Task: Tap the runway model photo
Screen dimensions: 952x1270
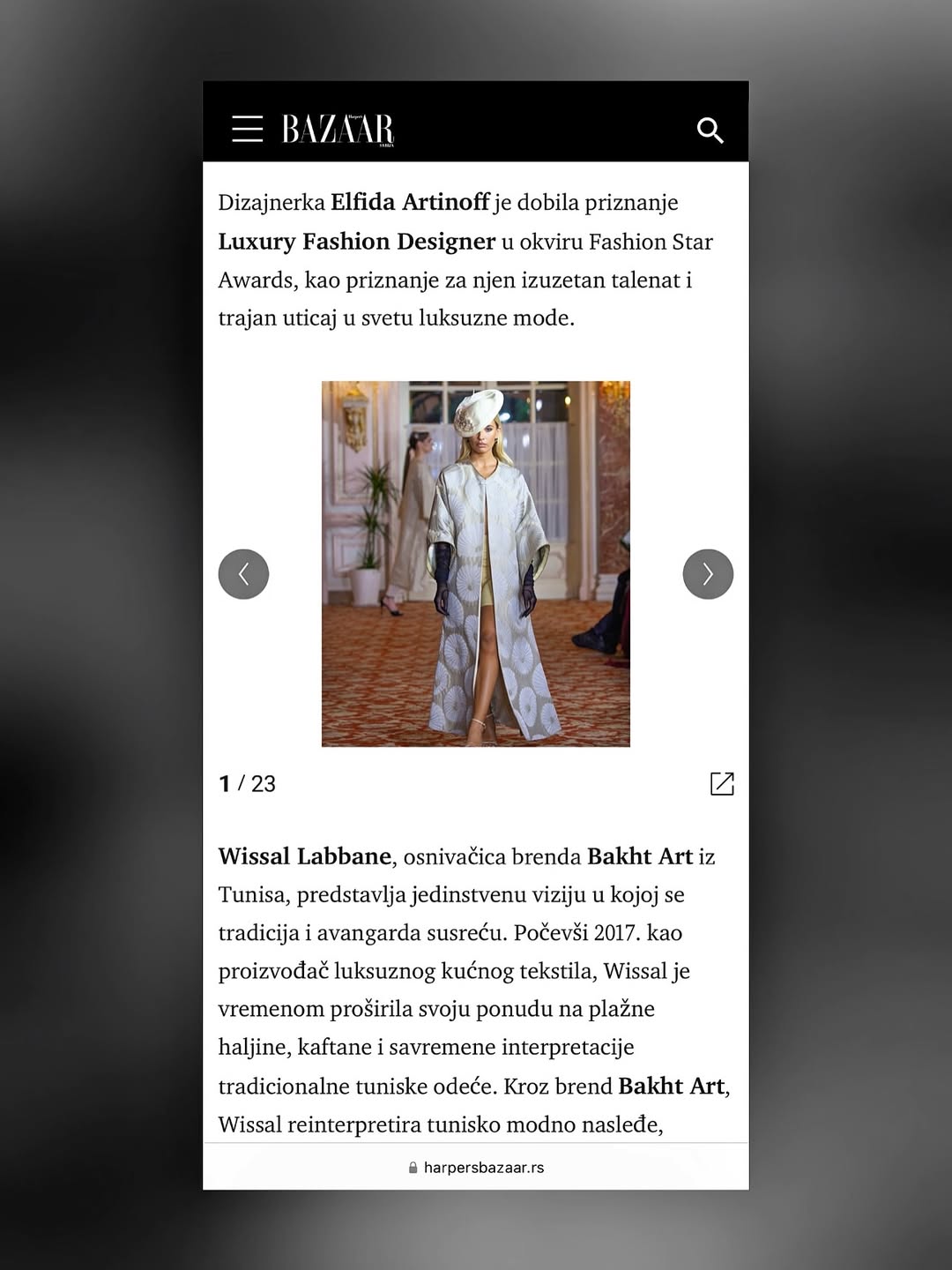Action: coord(476,564)
